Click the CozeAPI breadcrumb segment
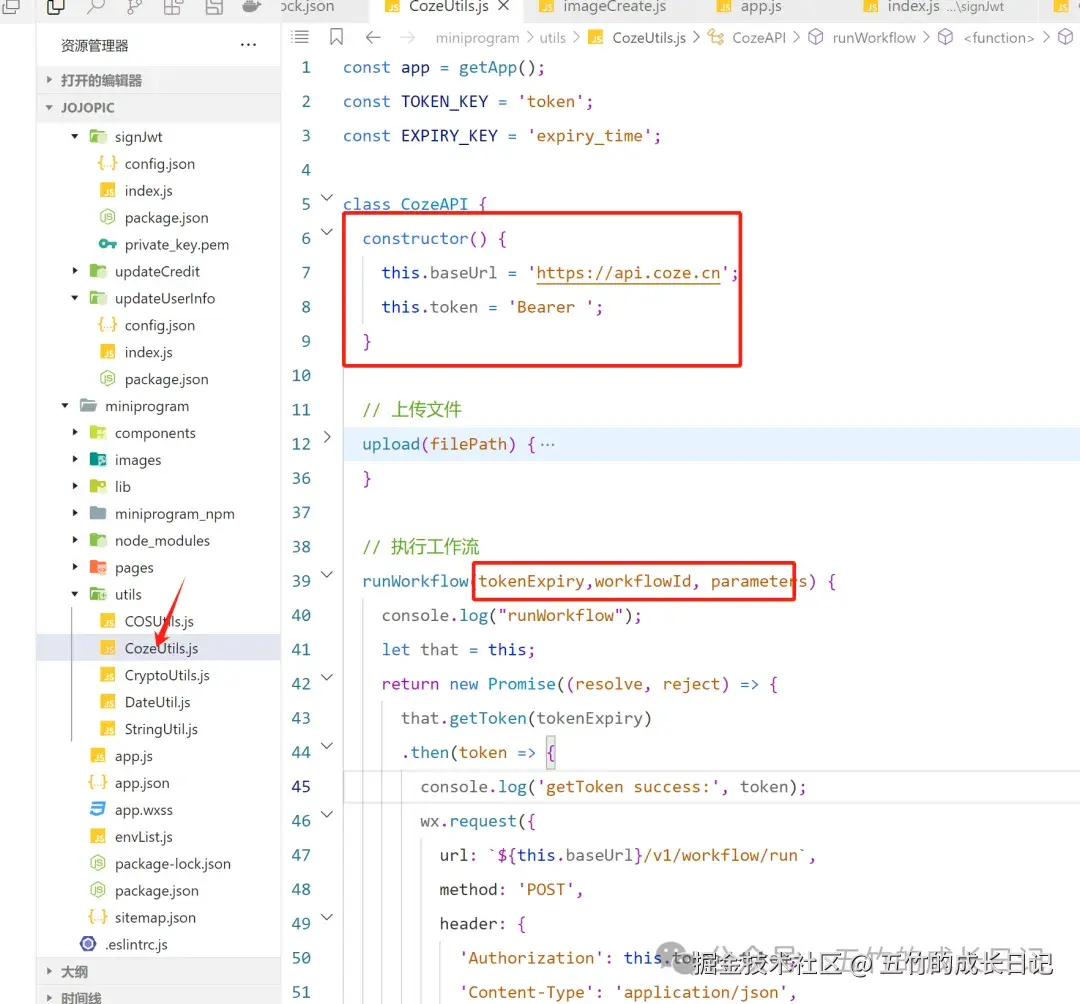The height and width of the screenshot is (1004, 1080). pyautogui.click(x=758, y=38)
